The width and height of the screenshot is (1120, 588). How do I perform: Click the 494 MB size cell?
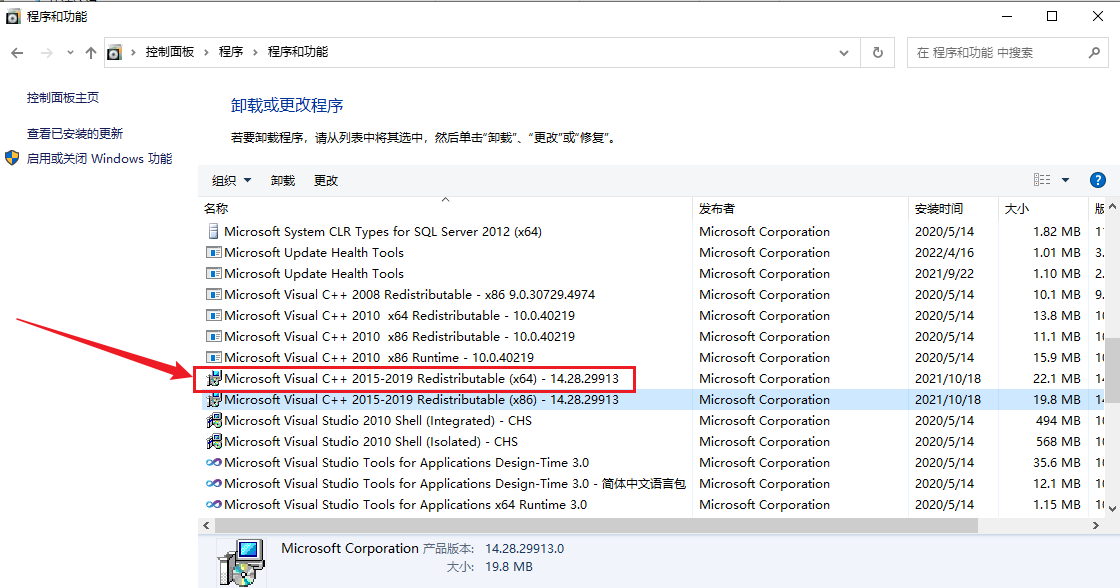point(1058,421)
